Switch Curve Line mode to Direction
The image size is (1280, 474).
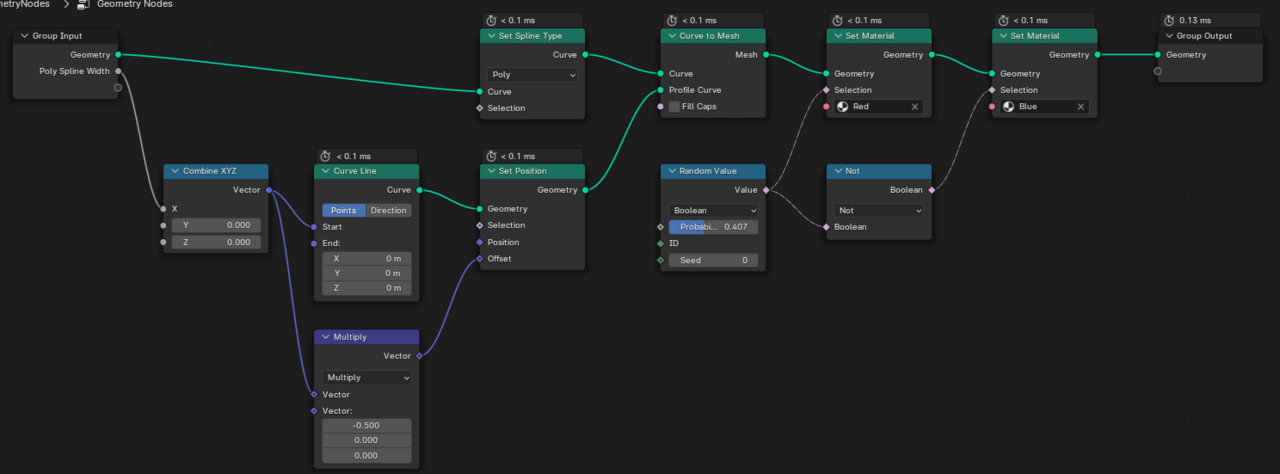(x=388, y=210)
